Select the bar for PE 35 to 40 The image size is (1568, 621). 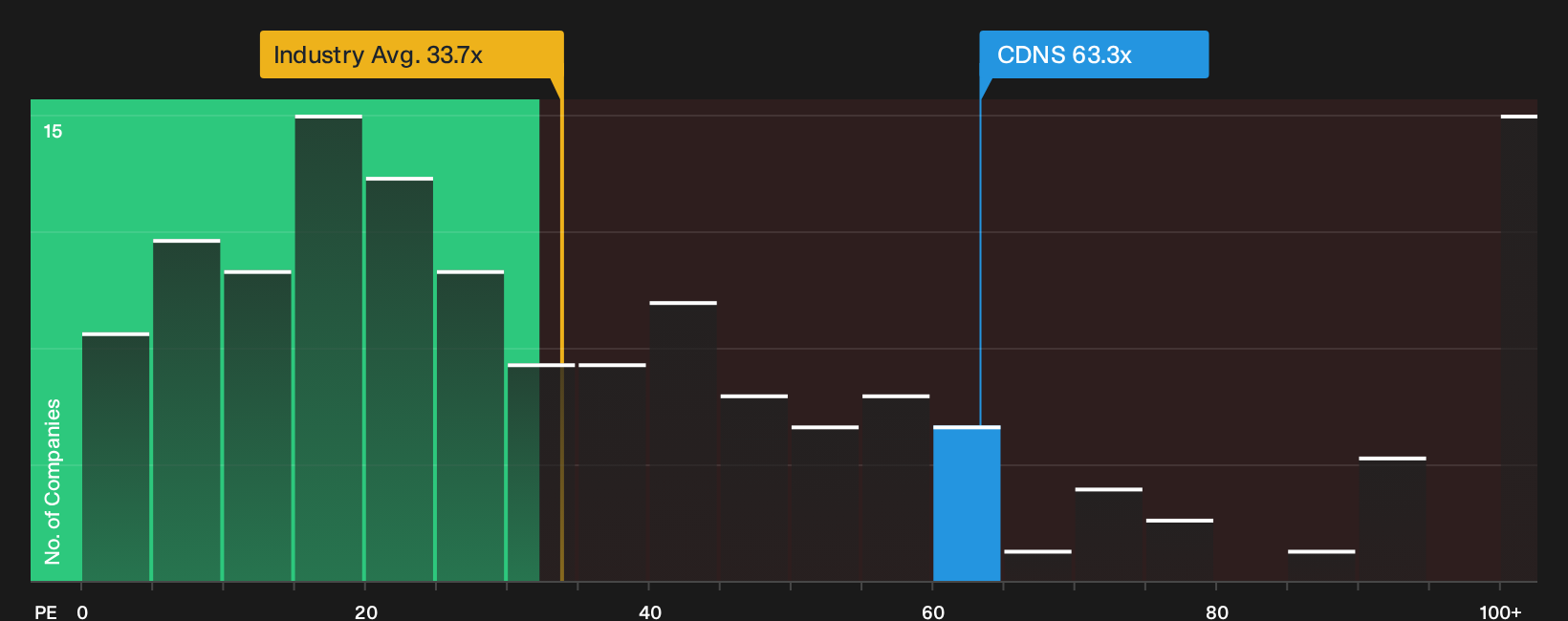click(612, 472)
